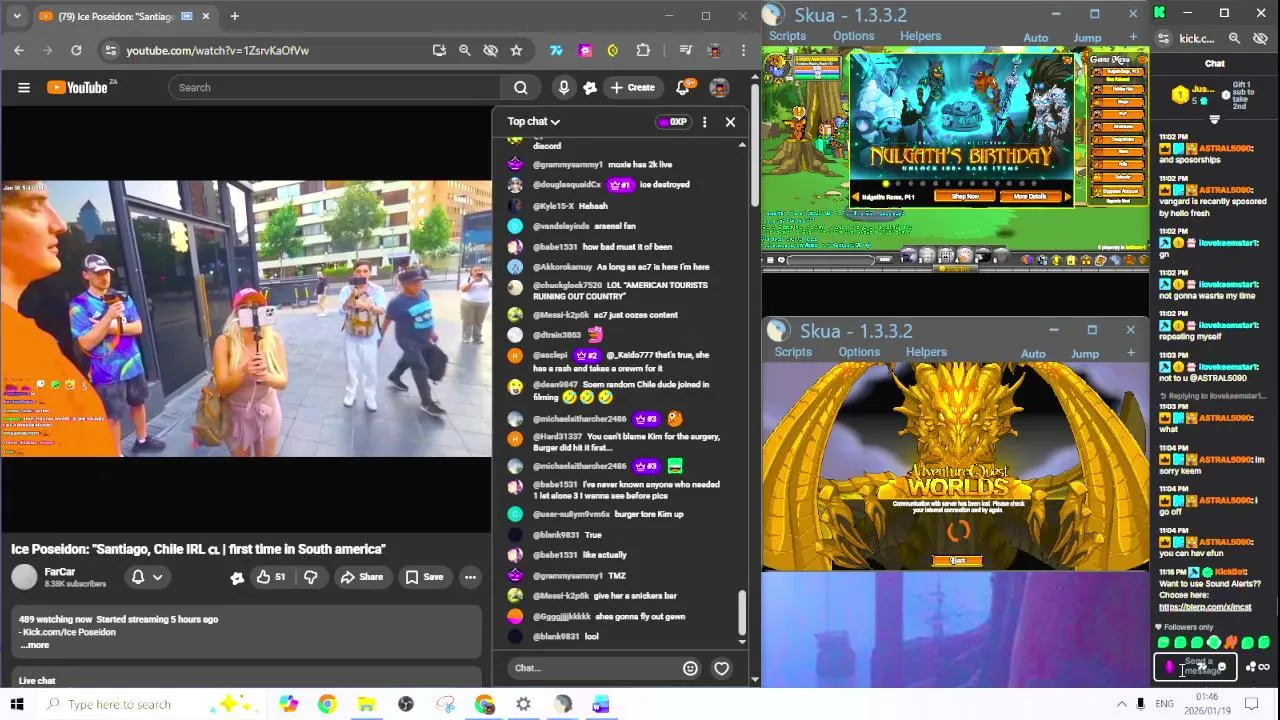1280x720 pixels.
Task: Open Options menu in the upper Skua window
Action: pyautogui.click(x=853, y=37)
